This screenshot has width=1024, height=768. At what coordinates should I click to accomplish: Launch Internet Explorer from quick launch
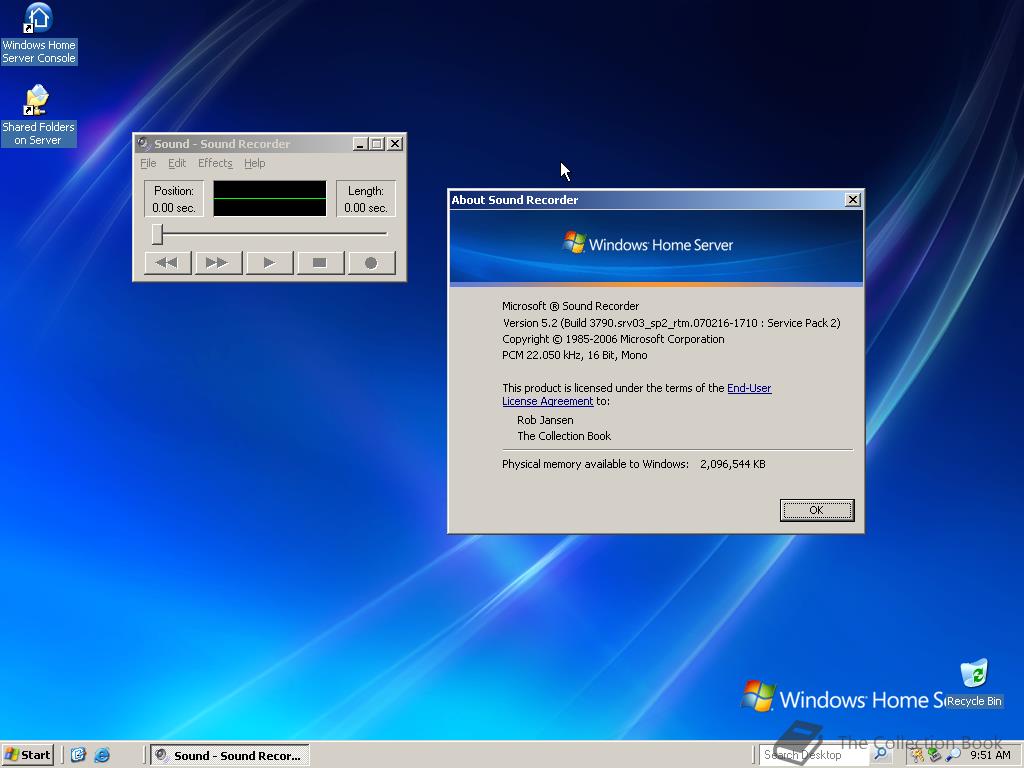point(102,755)
